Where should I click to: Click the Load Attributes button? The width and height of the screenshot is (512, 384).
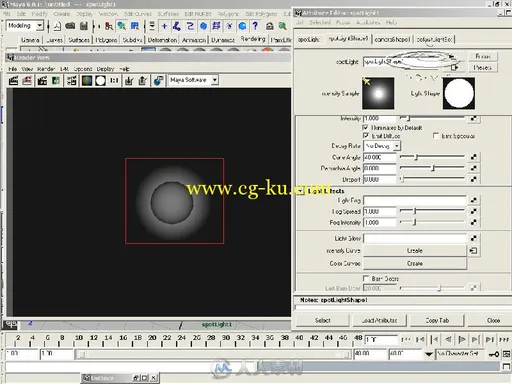tap(379, 320)
